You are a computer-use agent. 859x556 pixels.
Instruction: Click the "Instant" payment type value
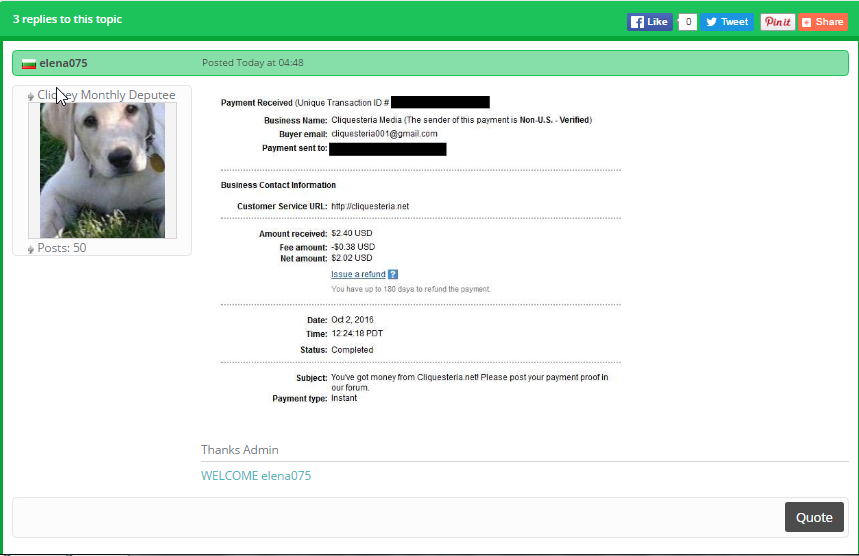click(344, 398)
